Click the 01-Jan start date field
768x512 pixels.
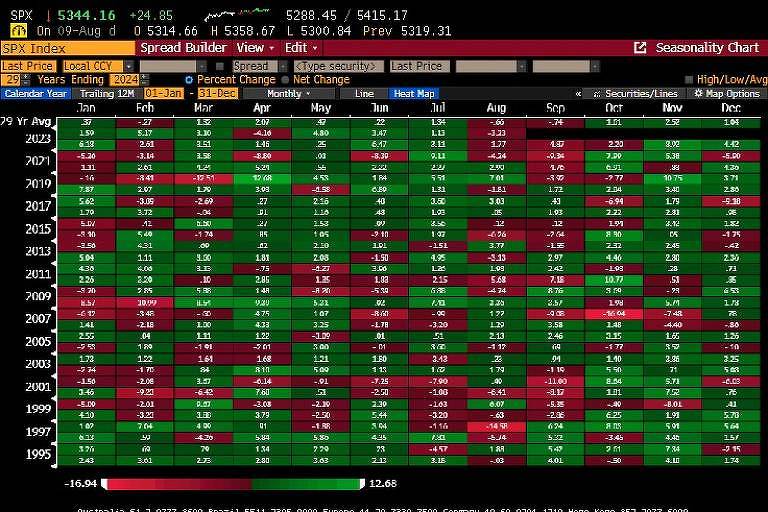click(x=164, y=93)
